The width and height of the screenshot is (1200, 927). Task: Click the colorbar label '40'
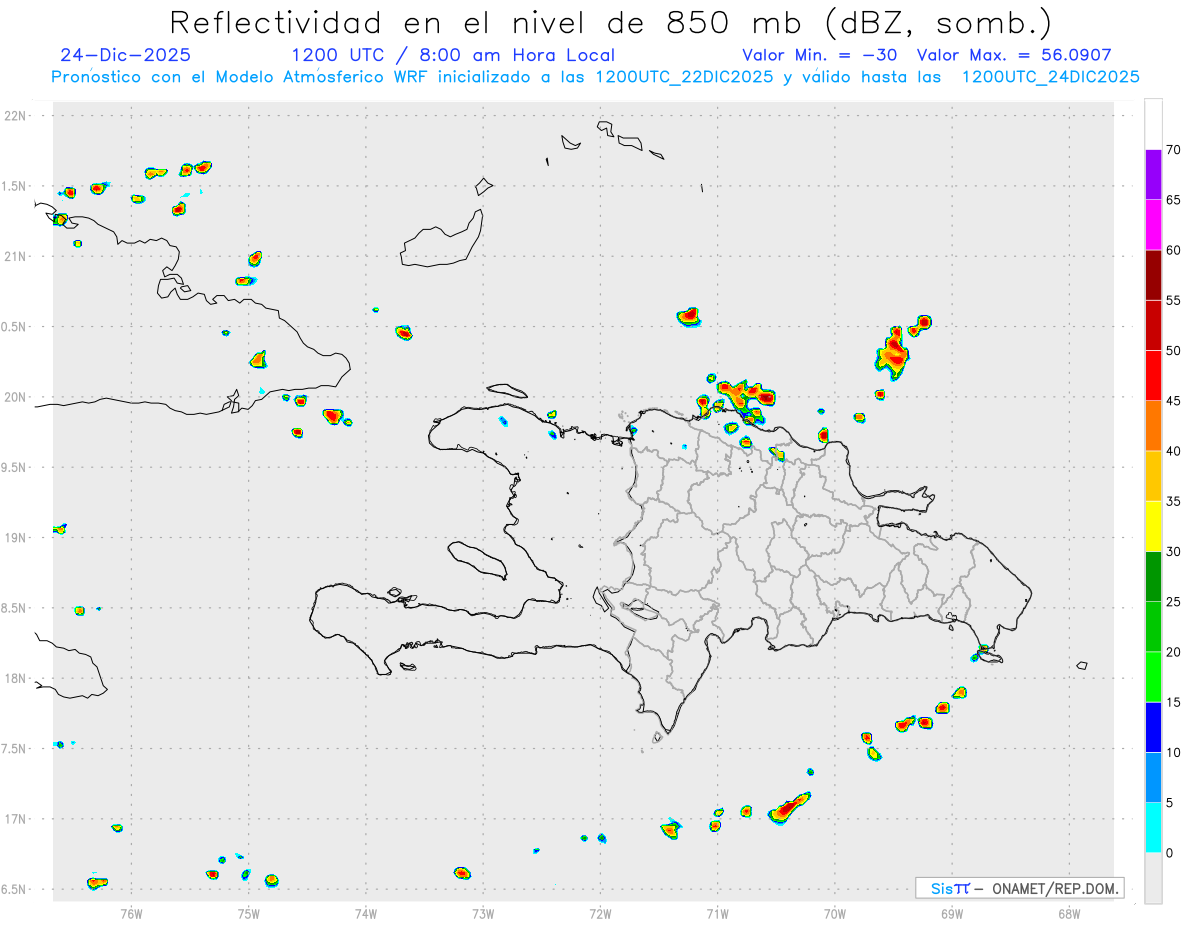(x=1173, y=451)
